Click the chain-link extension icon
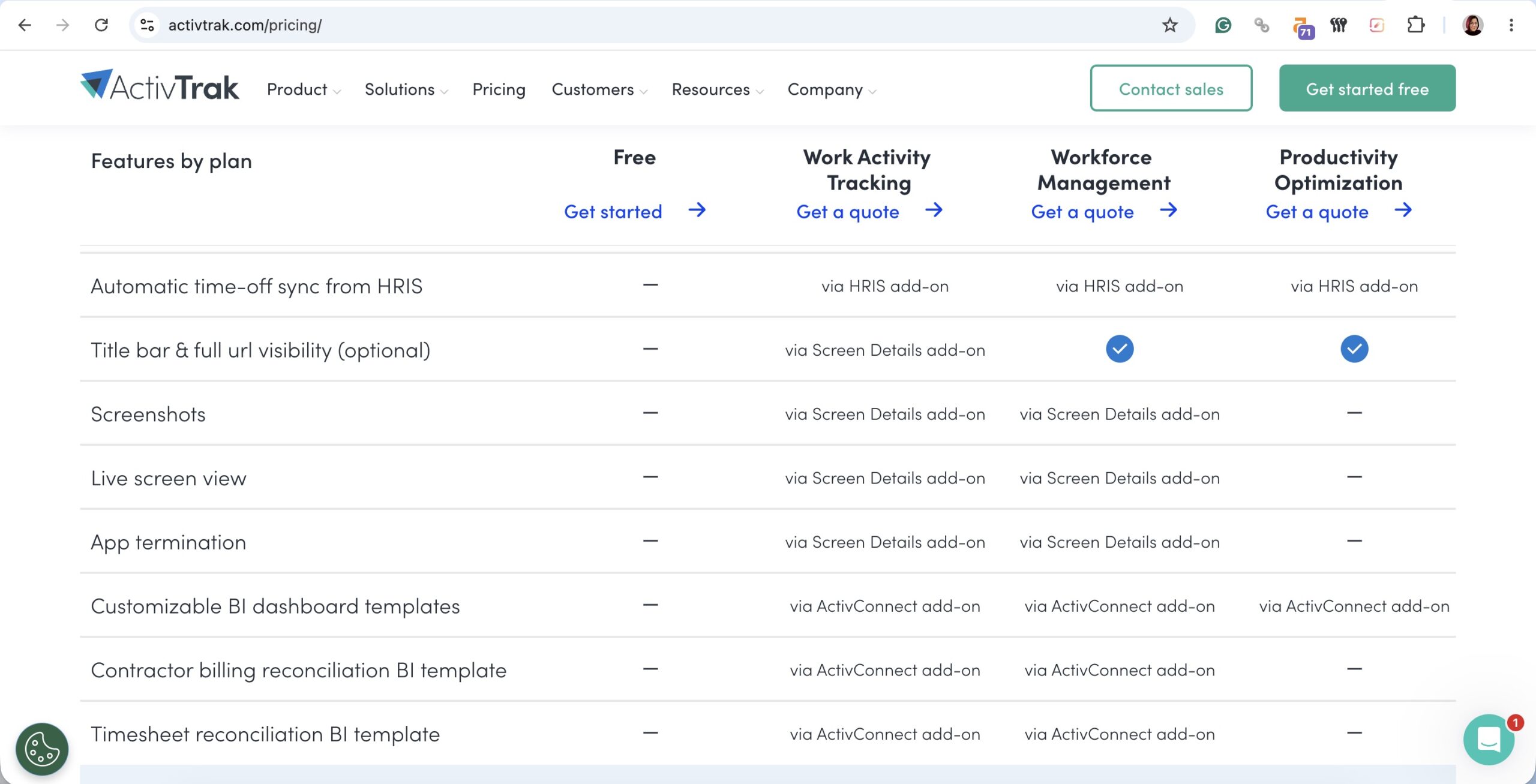 point(1261,25)
